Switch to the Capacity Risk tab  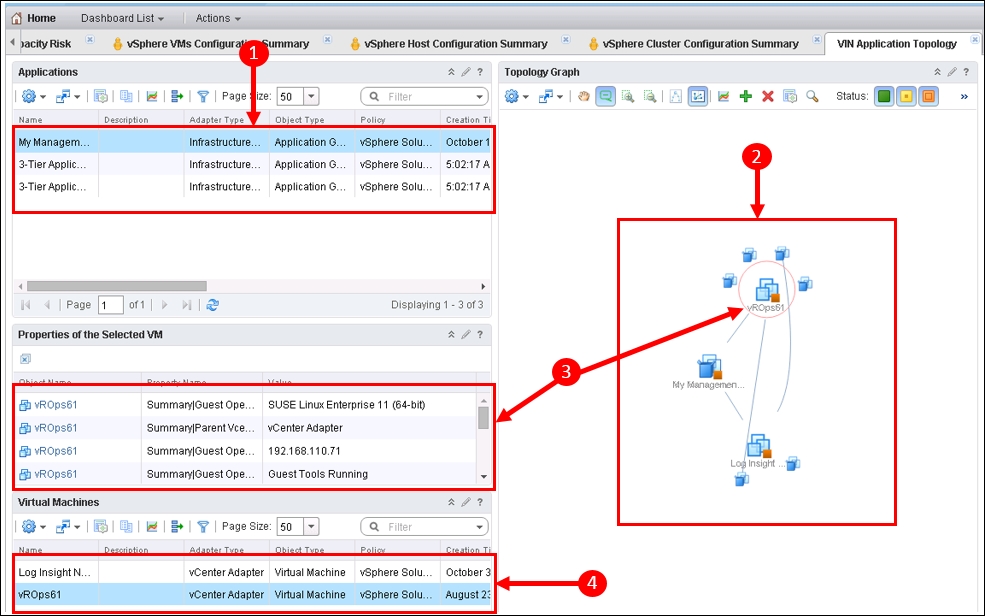(x=45, y=43)
